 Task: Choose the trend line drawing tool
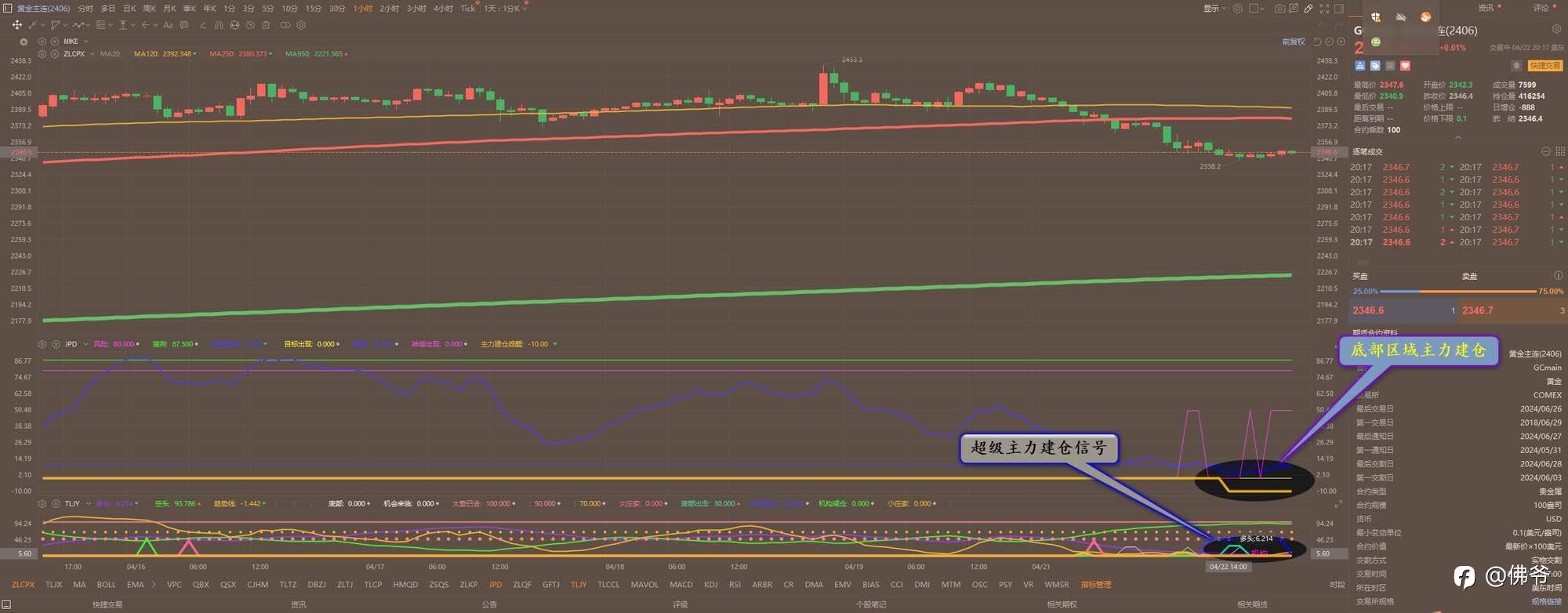click(x=33, y=25)
